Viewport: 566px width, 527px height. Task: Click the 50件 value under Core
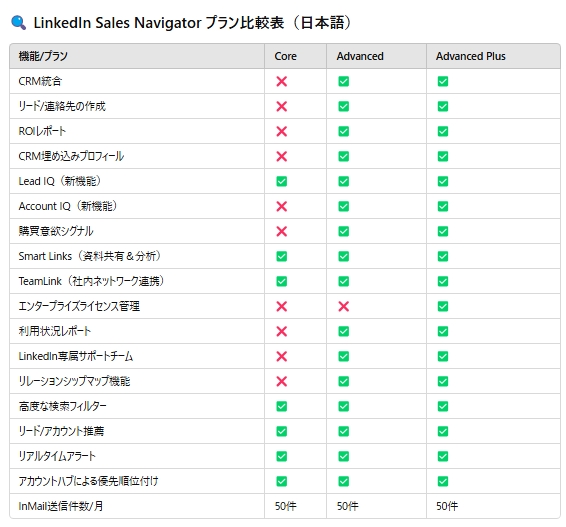pos(286,506)
